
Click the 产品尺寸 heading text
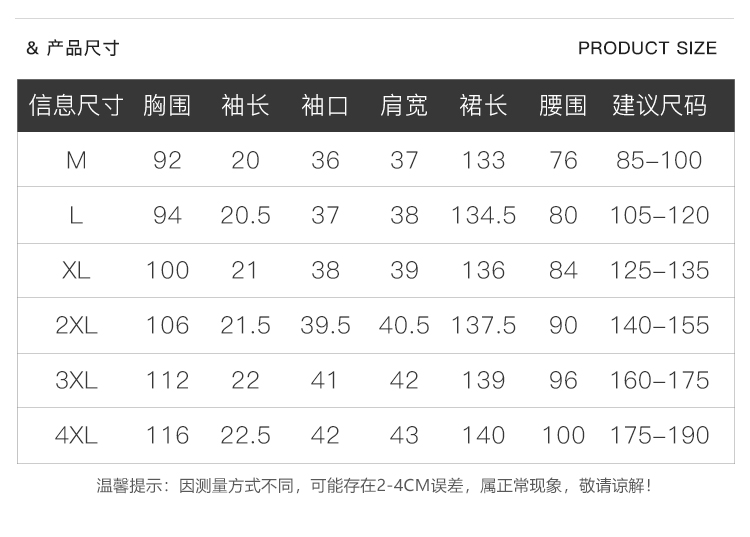pyautogui.click(x=83, y=48)
